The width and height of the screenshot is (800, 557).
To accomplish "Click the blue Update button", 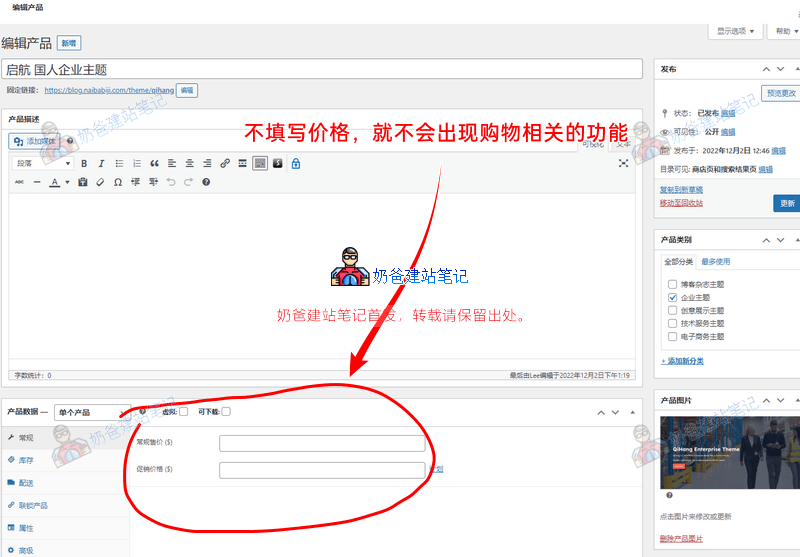I will (x=787, y=204).
